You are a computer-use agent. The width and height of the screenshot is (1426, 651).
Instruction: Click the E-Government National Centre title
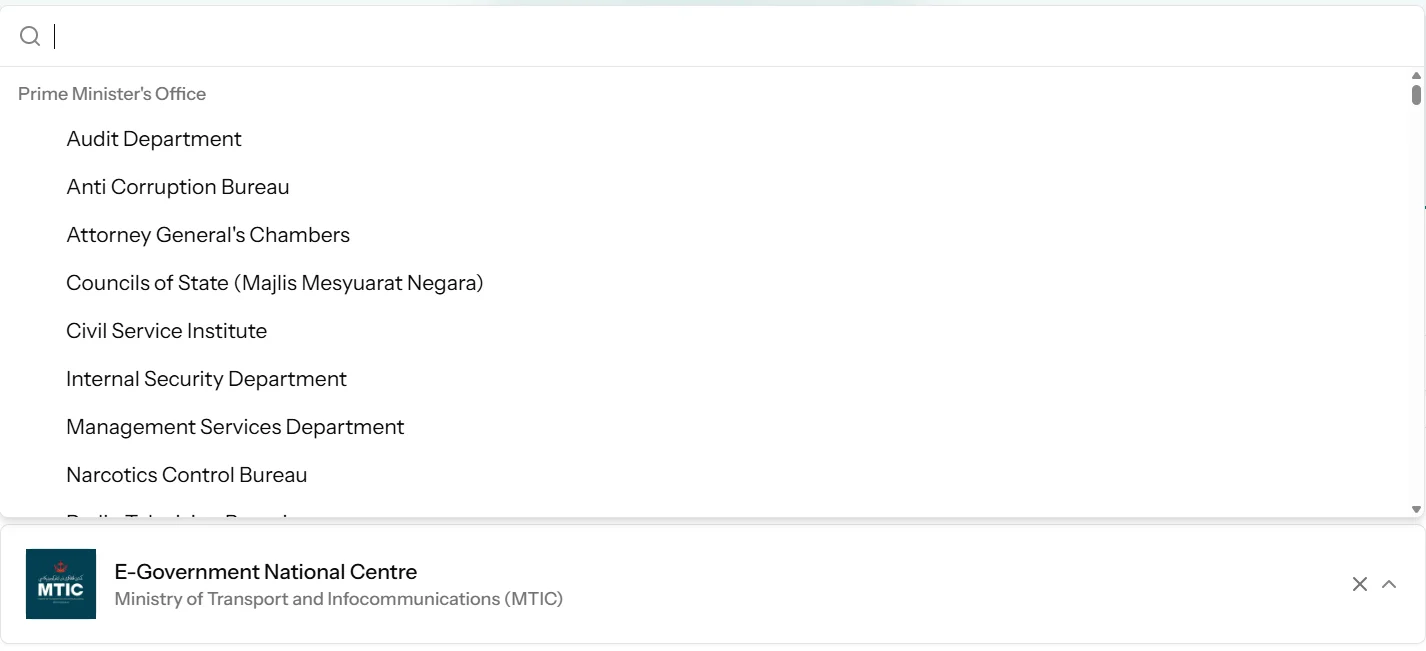click(266, 572)
